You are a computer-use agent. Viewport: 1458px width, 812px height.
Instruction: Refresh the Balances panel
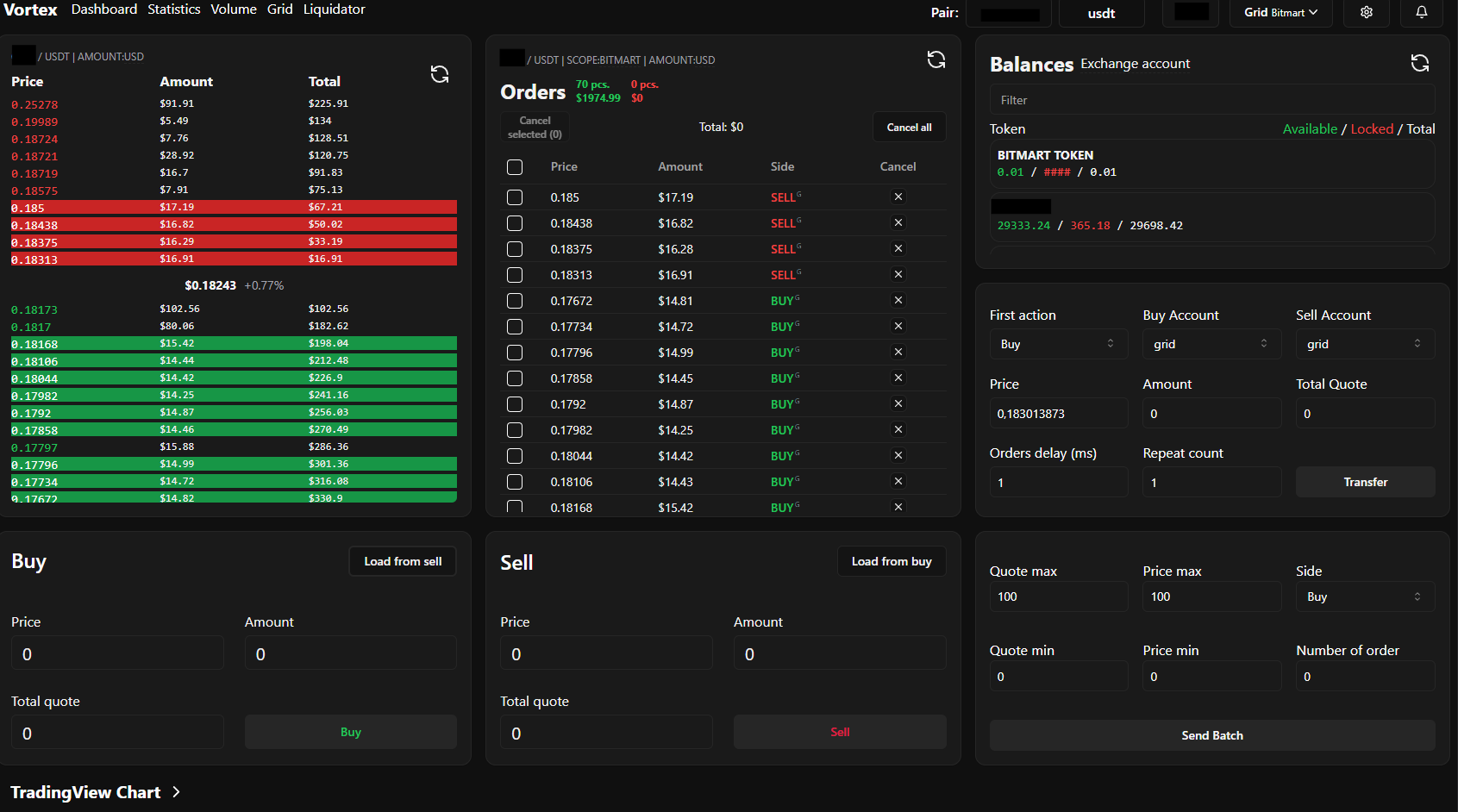1419,63
